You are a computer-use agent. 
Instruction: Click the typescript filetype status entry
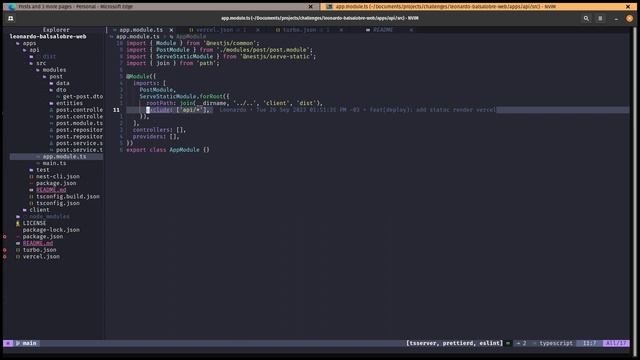[x=556, y=343]
